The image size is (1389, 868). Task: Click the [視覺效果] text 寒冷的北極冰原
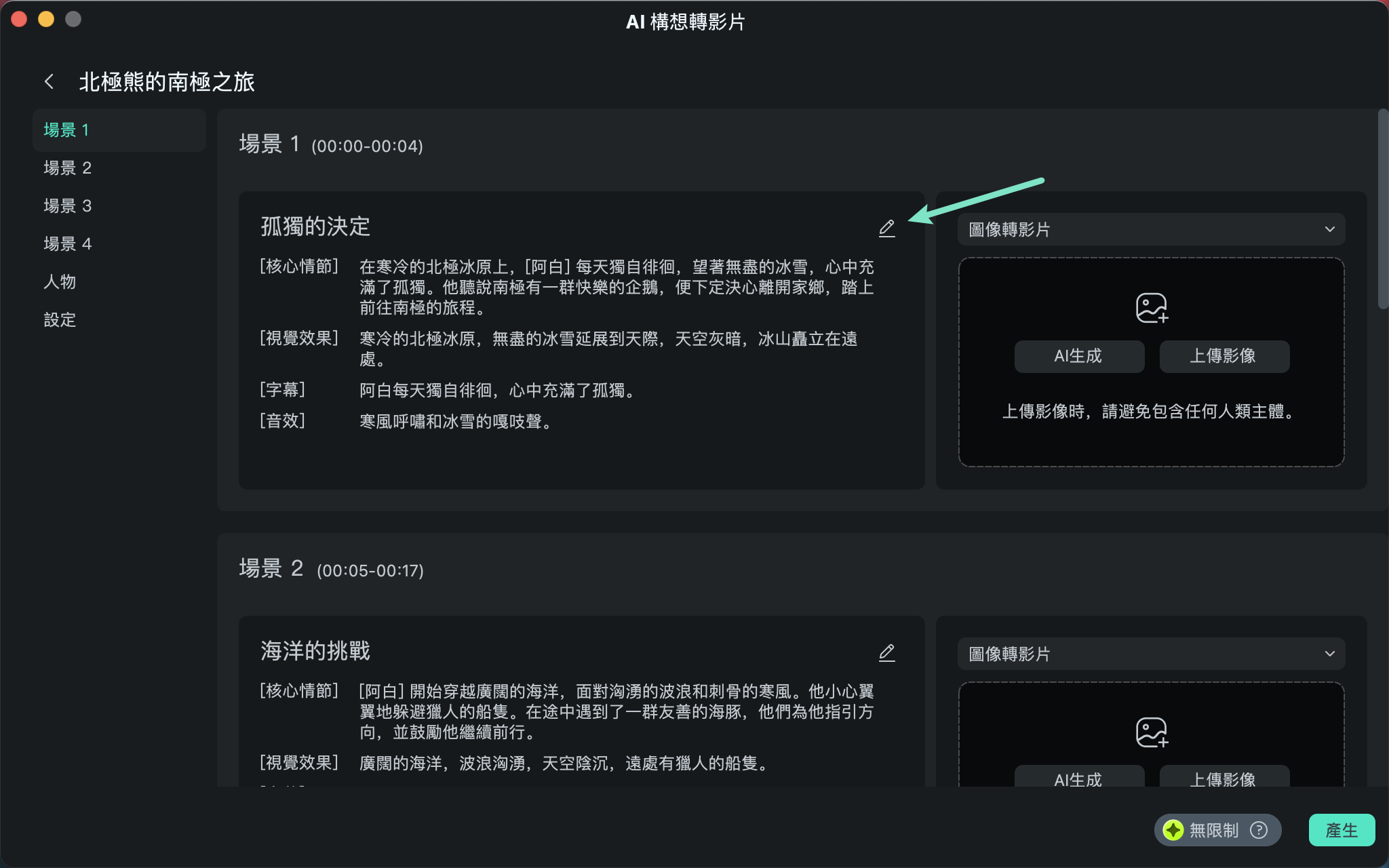tap(608, 349)
